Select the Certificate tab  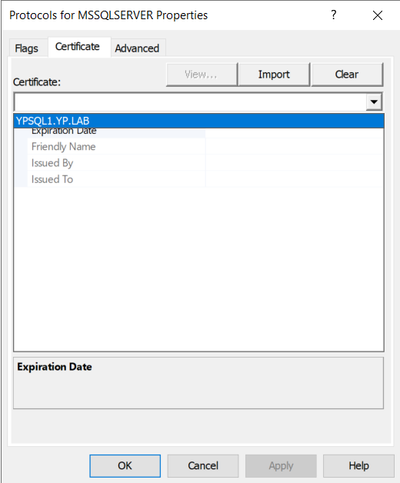tap(79, 47)
